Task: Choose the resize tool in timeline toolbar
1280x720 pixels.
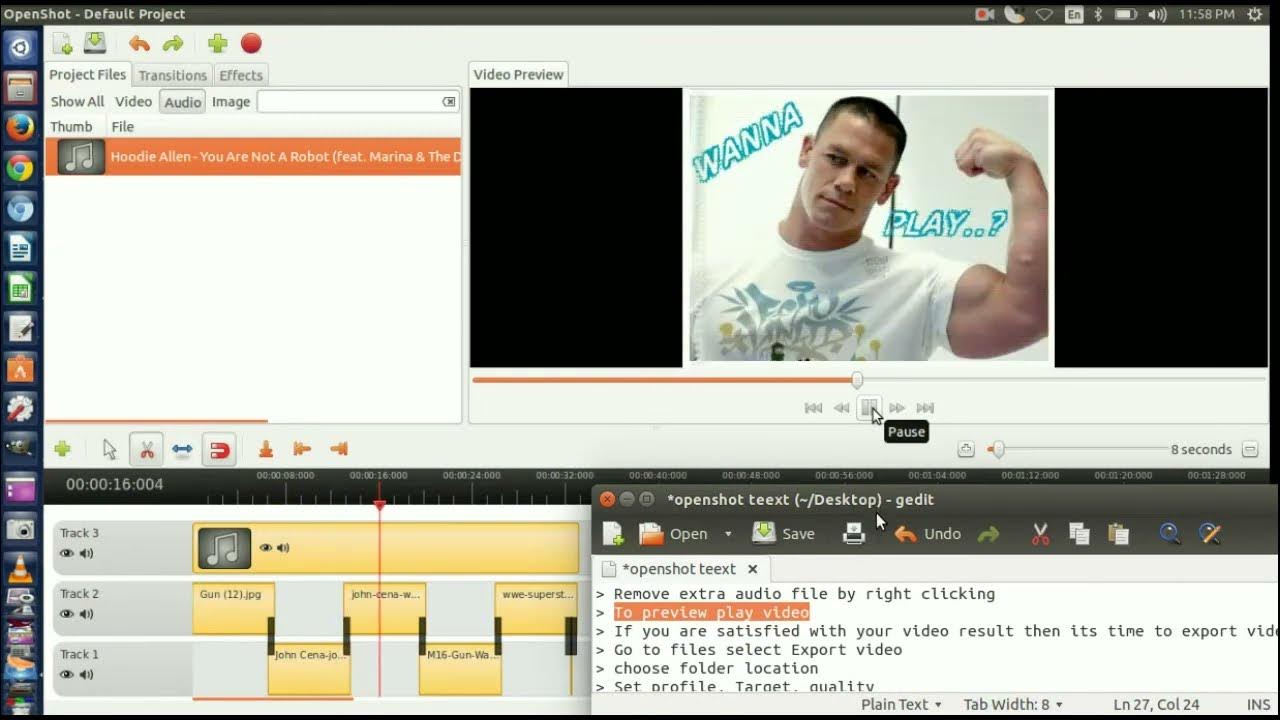Action: point(182,450)
